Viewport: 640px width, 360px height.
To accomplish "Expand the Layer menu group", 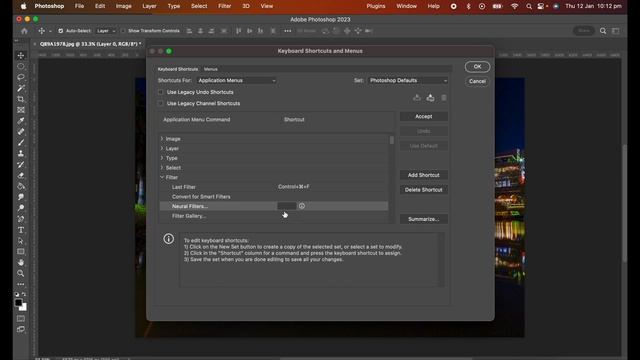I will click(x=162, y=149).
